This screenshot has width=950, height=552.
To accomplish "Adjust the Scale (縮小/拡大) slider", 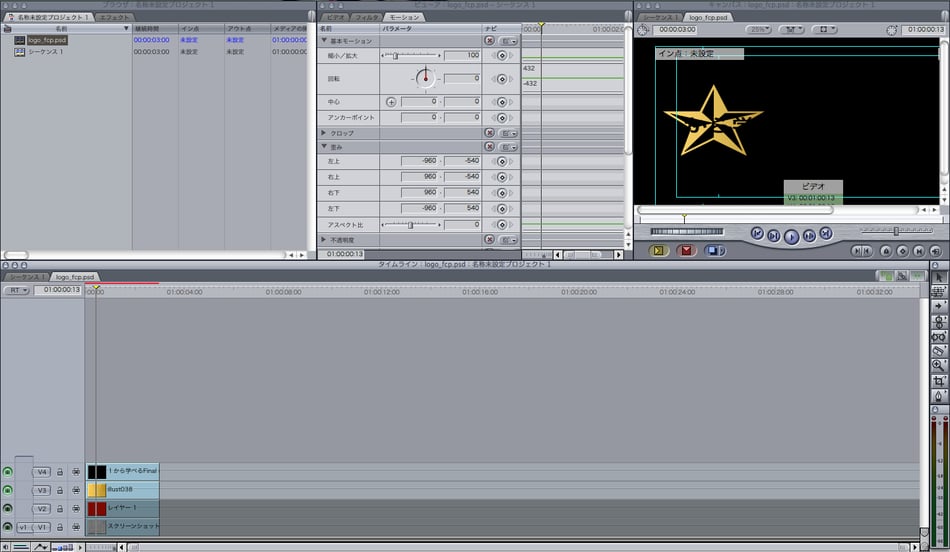I will pyautogui.click(x=411, y=56).
